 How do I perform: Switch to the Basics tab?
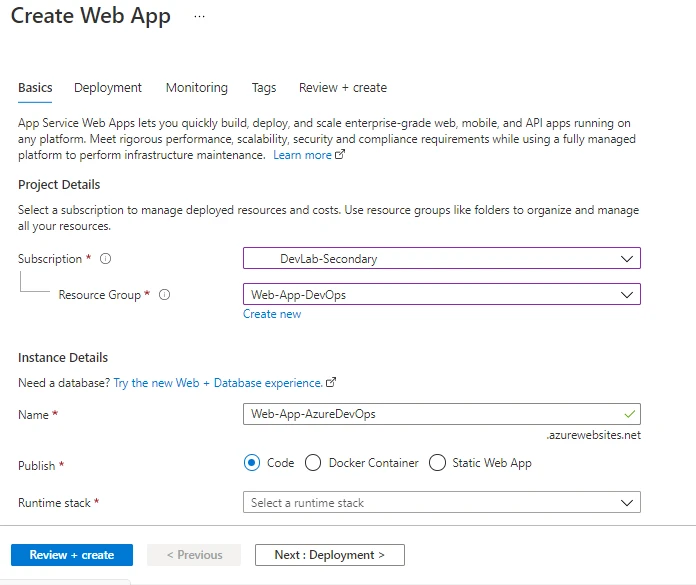point(35,88)
